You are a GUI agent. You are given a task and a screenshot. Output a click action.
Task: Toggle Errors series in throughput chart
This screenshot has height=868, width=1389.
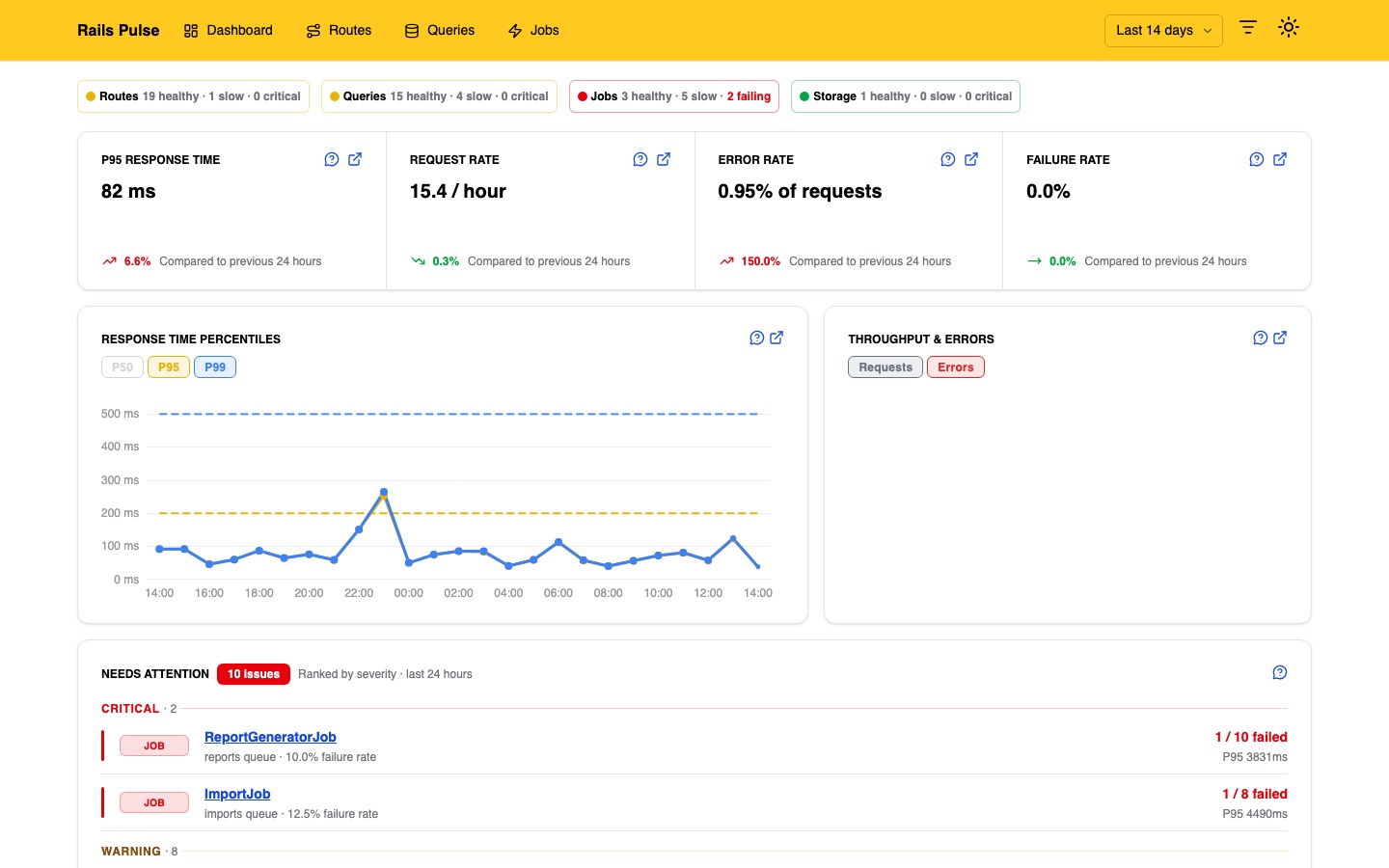956,367
